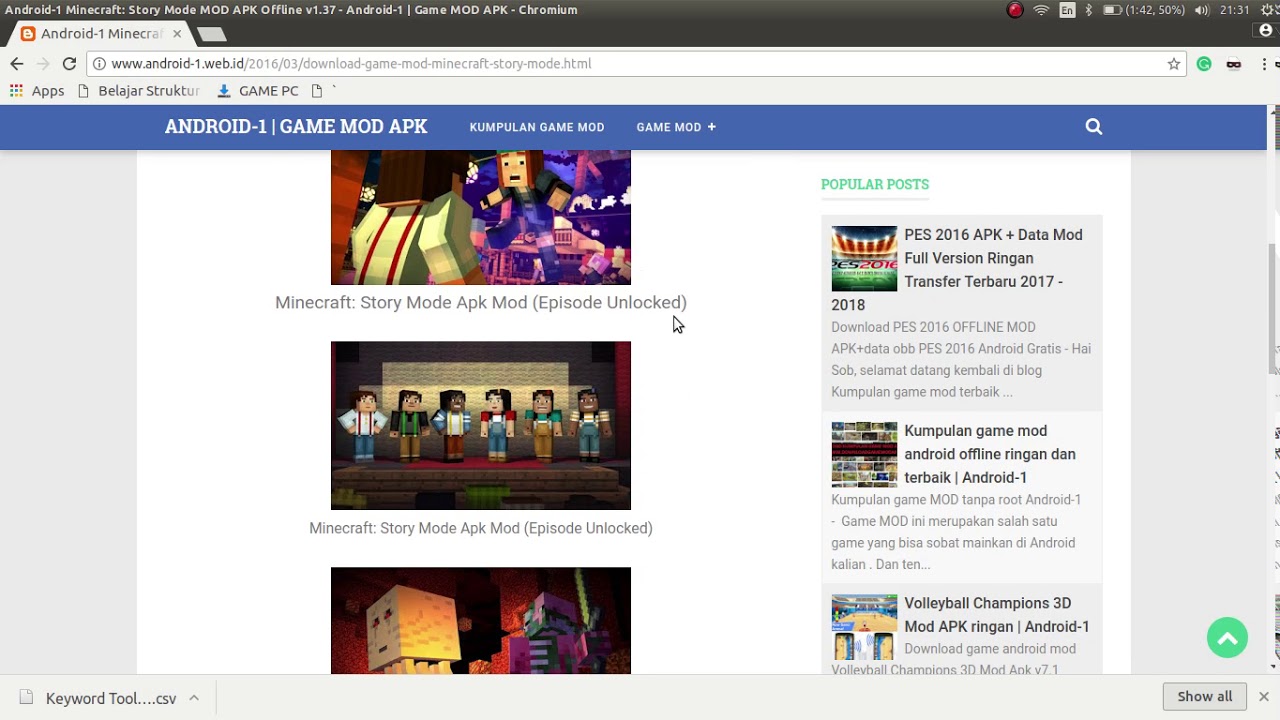The image size is (1280, 720).
Task: Open the battery status indicator
Action: tap(1144, 10)
